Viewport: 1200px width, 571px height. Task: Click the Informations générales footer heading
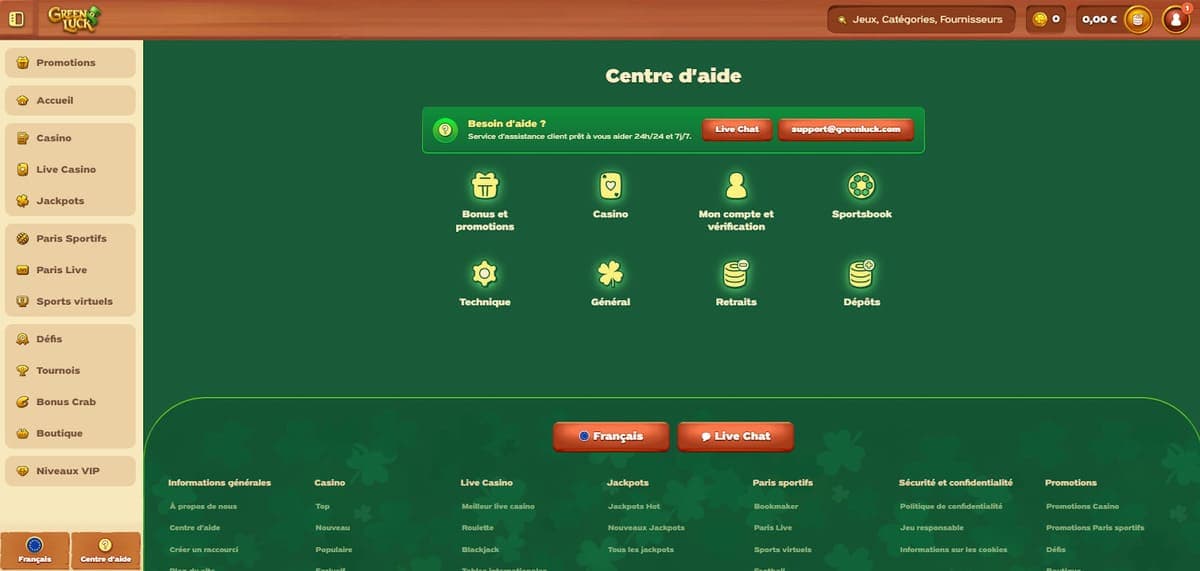pyautogui.click(x=219, y=482)
